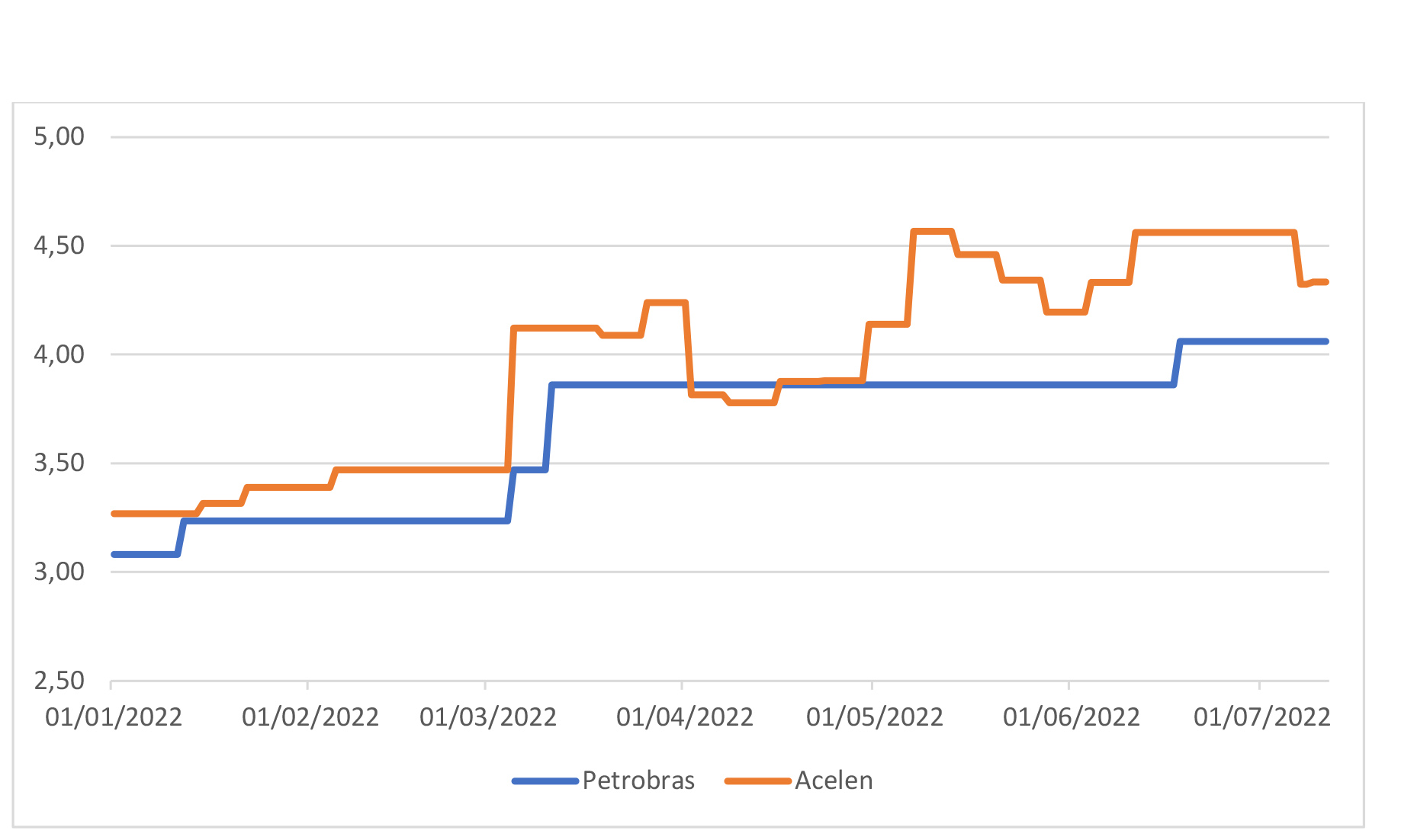1414x840 pixels.
Task: Click the Petrobras legend label
Action: (638, 781)
